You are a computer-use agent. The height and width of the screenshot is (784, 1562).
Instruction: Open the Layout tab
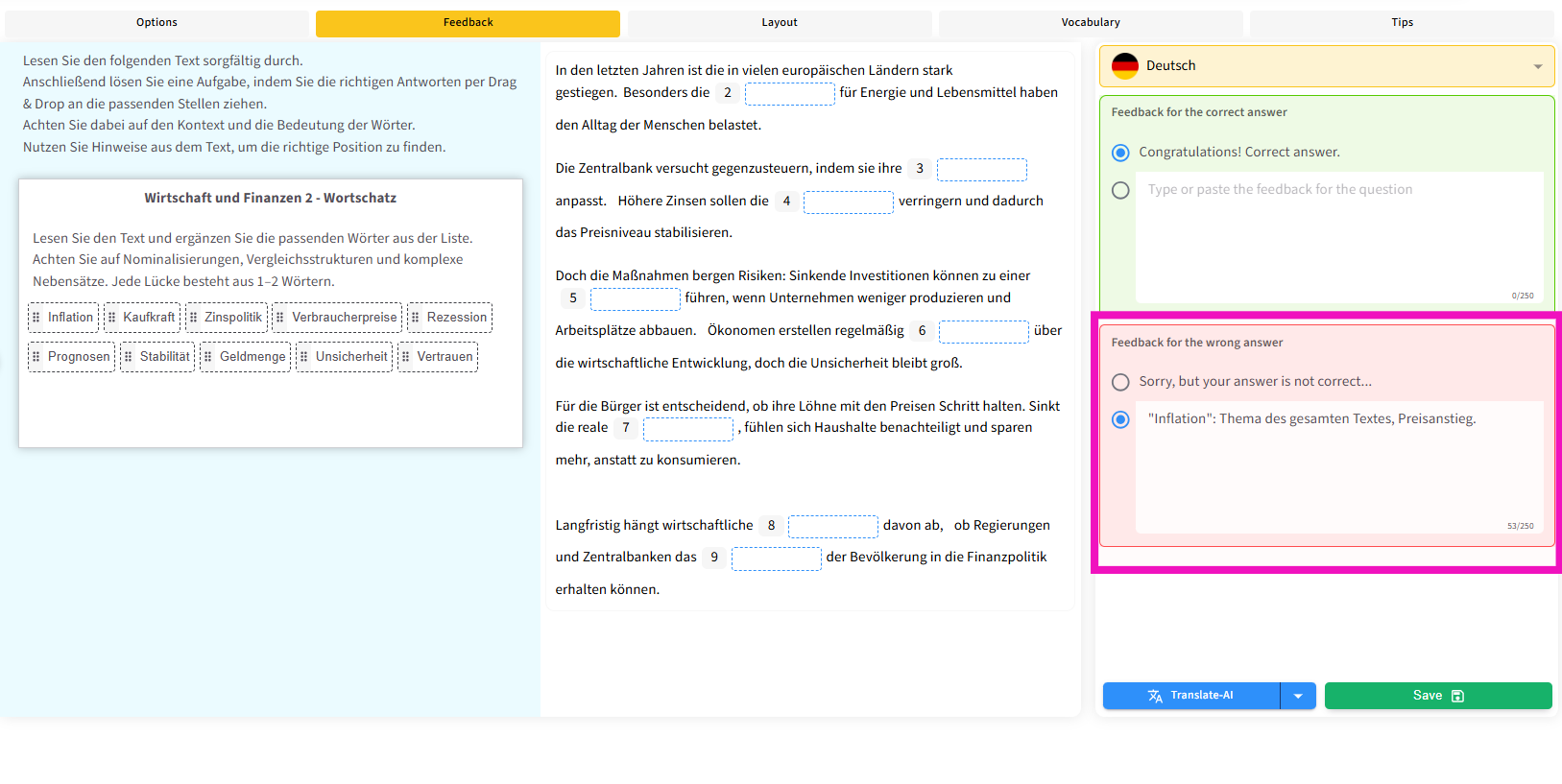coord(779,23)
